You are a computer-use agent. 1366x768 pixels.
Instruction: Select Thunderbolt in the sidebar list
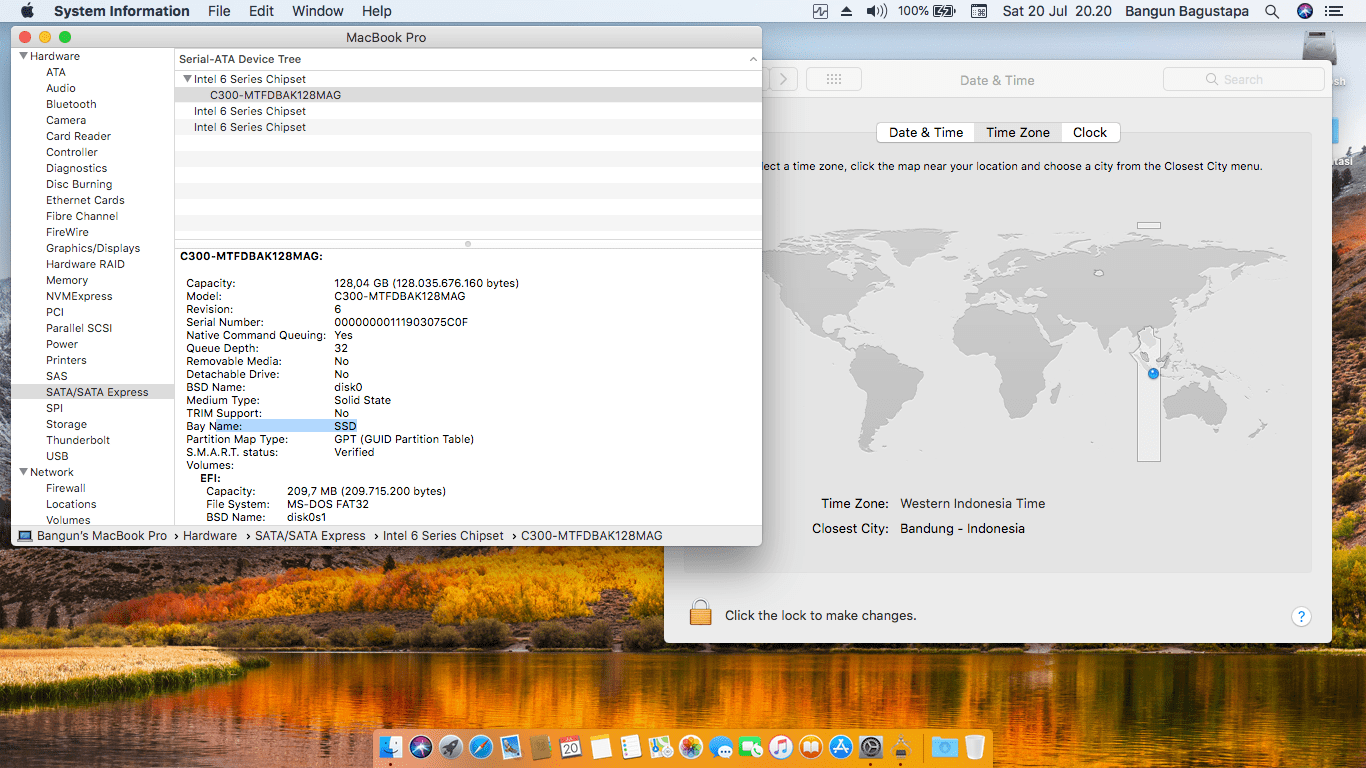tap(78, 440)
